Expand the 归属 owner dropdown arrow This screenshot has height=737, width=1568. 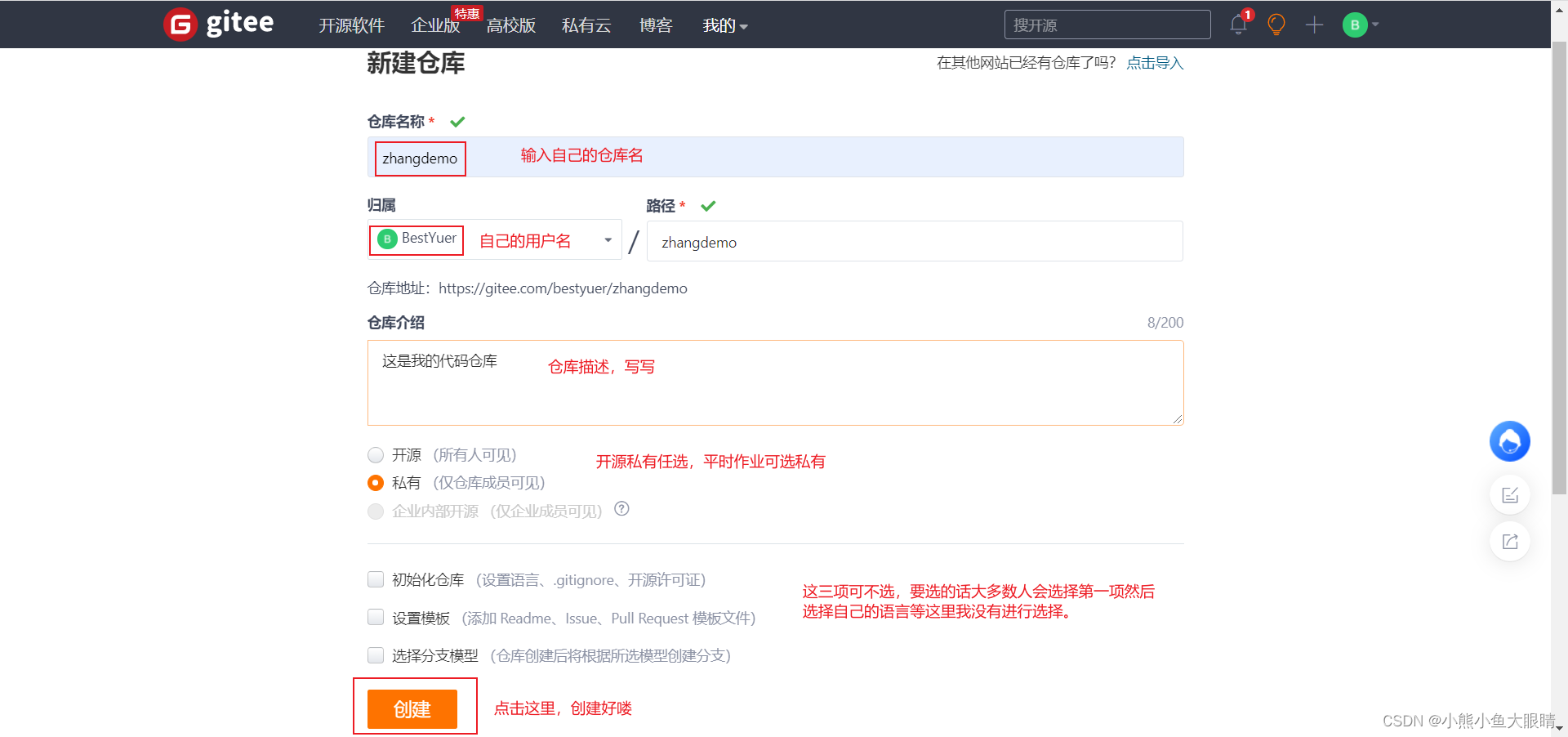pos(608,240)
